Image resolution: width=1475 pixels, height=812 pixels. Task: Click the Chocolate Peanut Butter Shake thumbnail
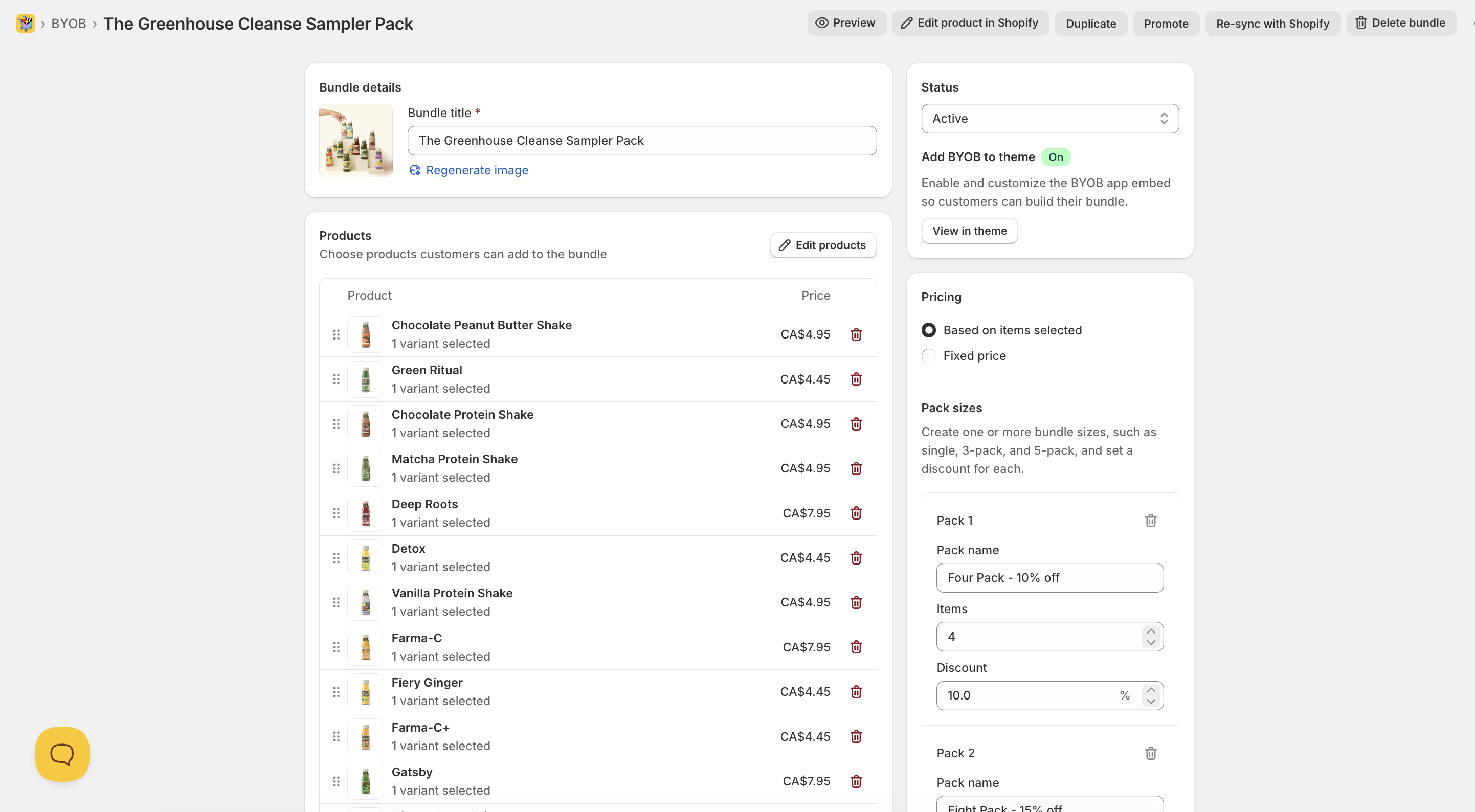coord(365,334)
